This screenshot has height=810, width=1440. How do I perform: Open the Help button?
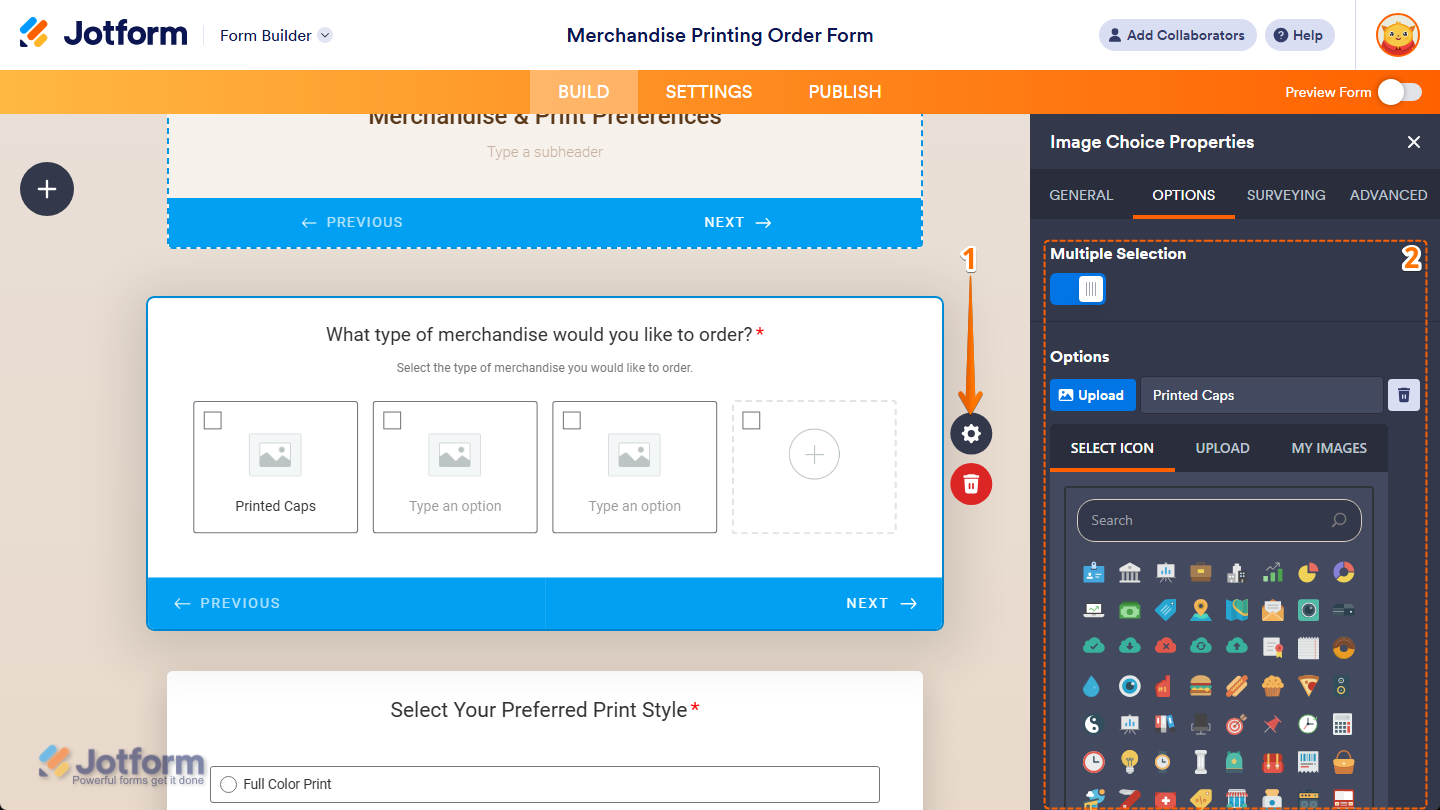point(1299,35)
